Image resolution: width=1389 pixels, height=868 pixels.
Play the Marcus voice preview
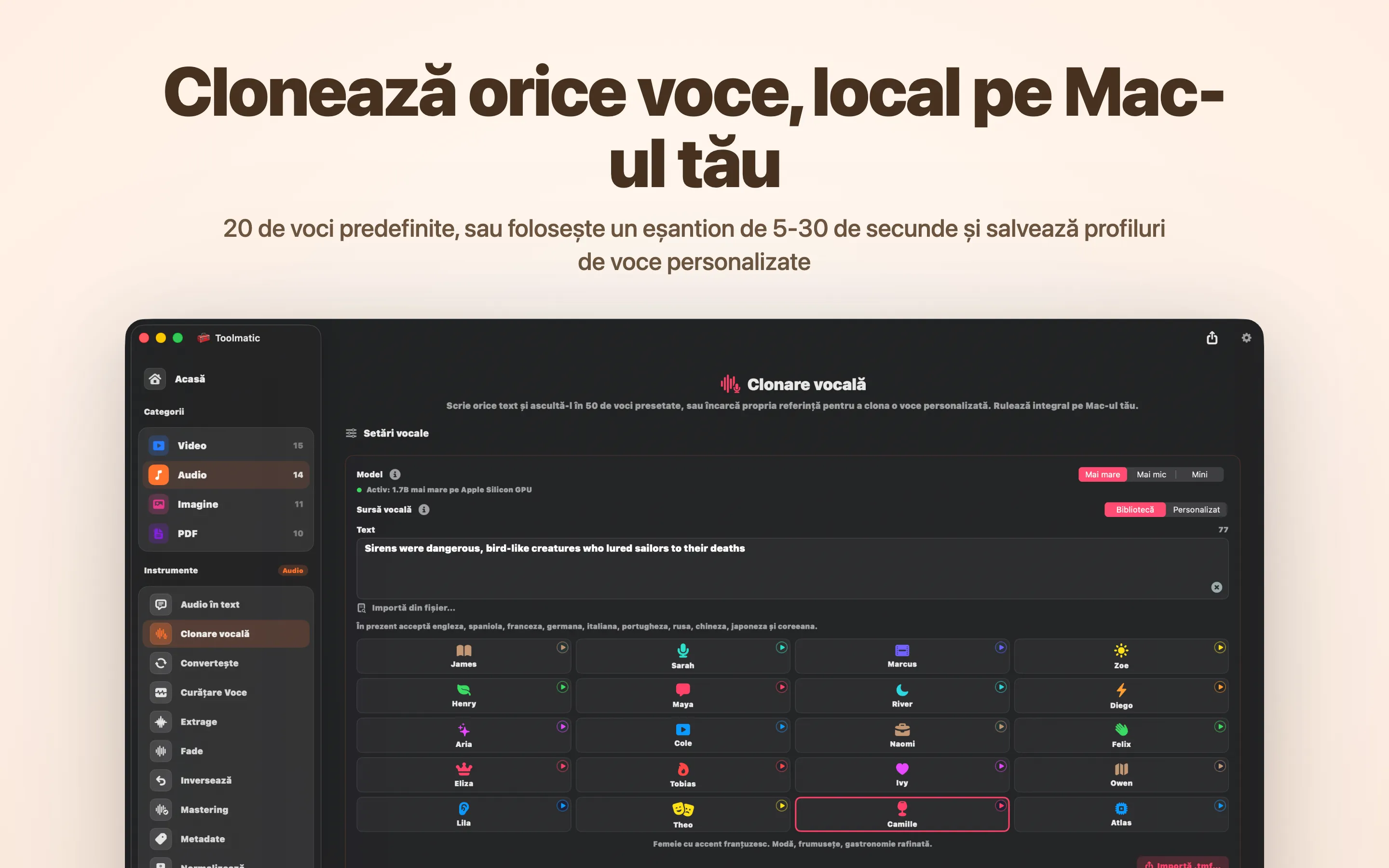[x=1001, y=648]
